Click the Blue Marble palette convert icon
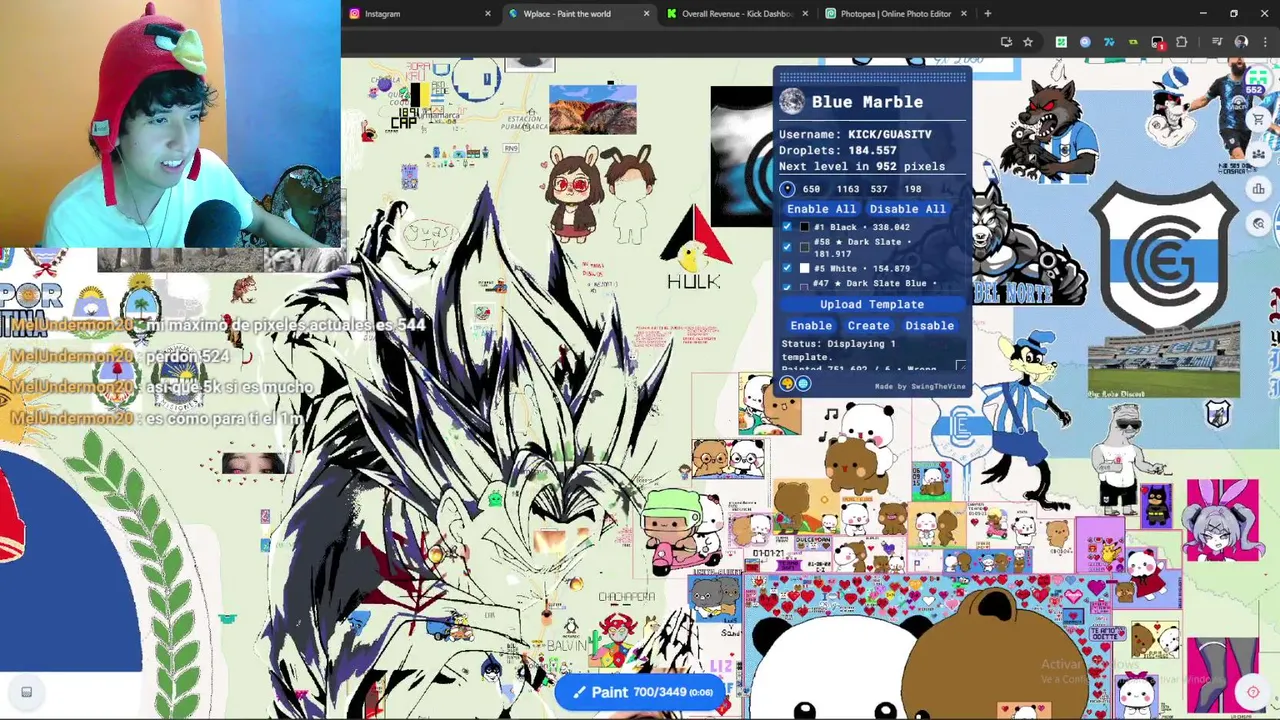Viewport: 1280px width, 720px height. click(787, 383)
